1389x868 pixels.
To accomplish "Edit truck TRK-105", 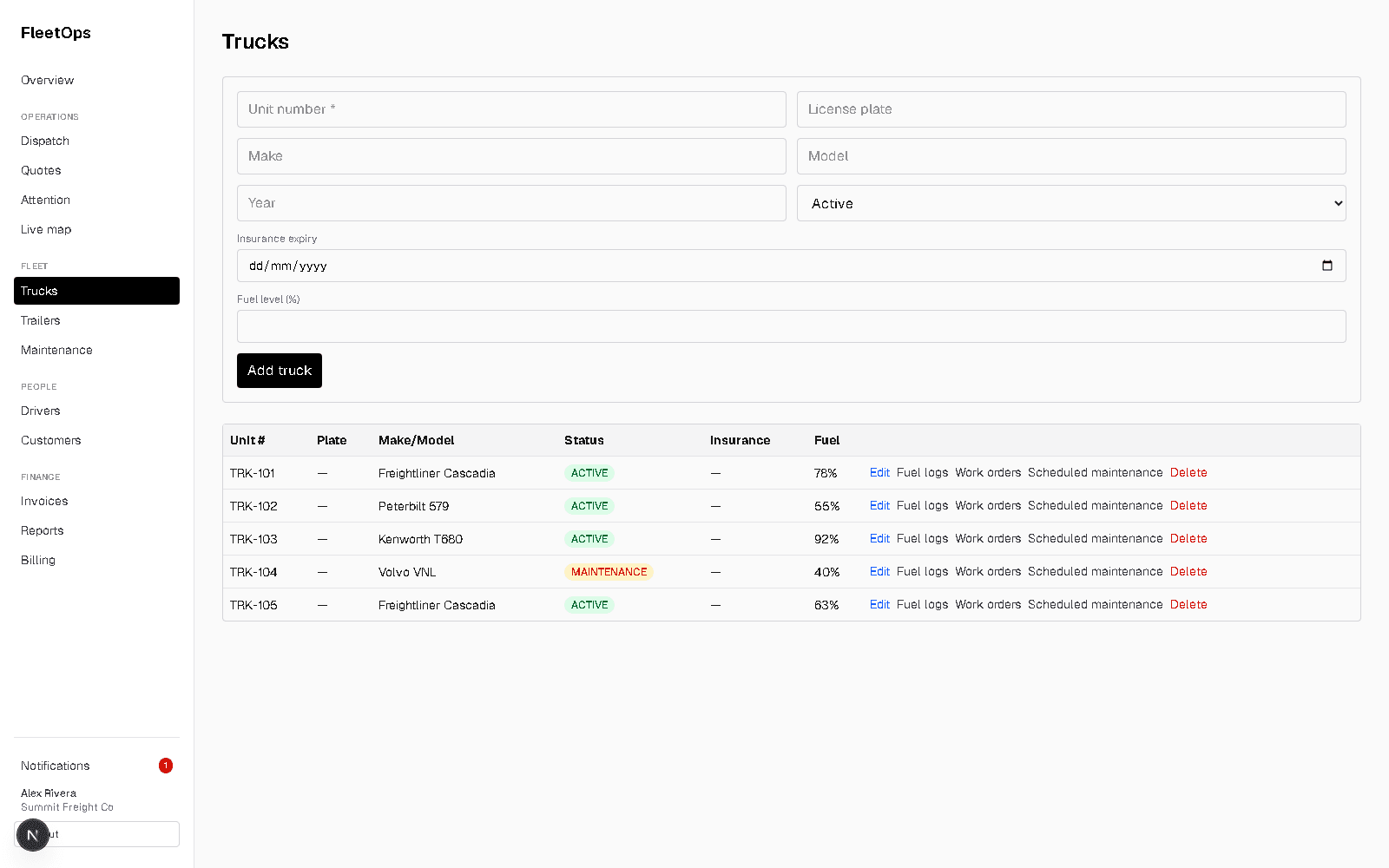I will (x=879, y=604).
